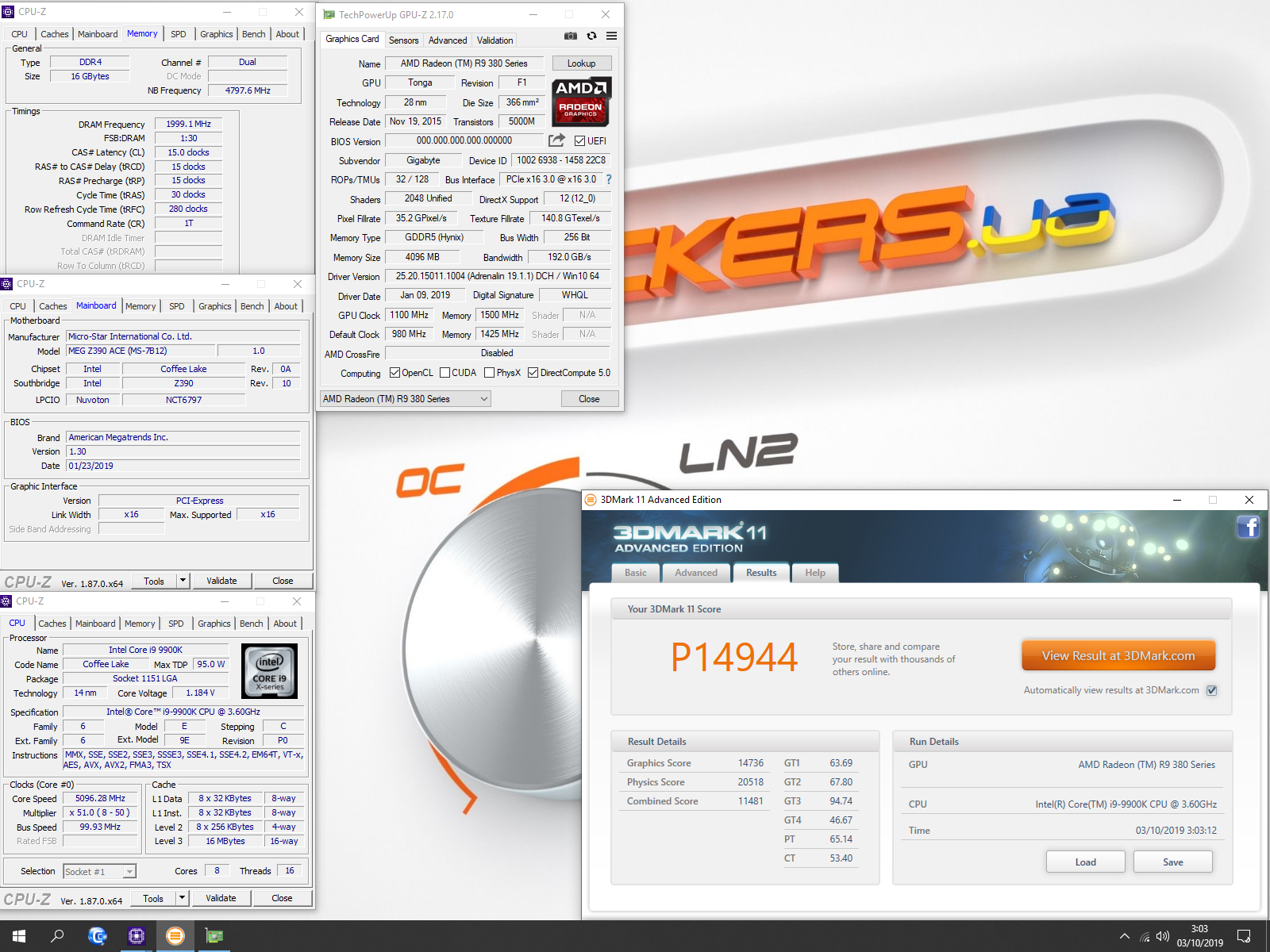The height and width of the screenshot is (952, 1270).
Task: Switch to Help tab in 3DMark 11
Action: click(x=815, y=573)
